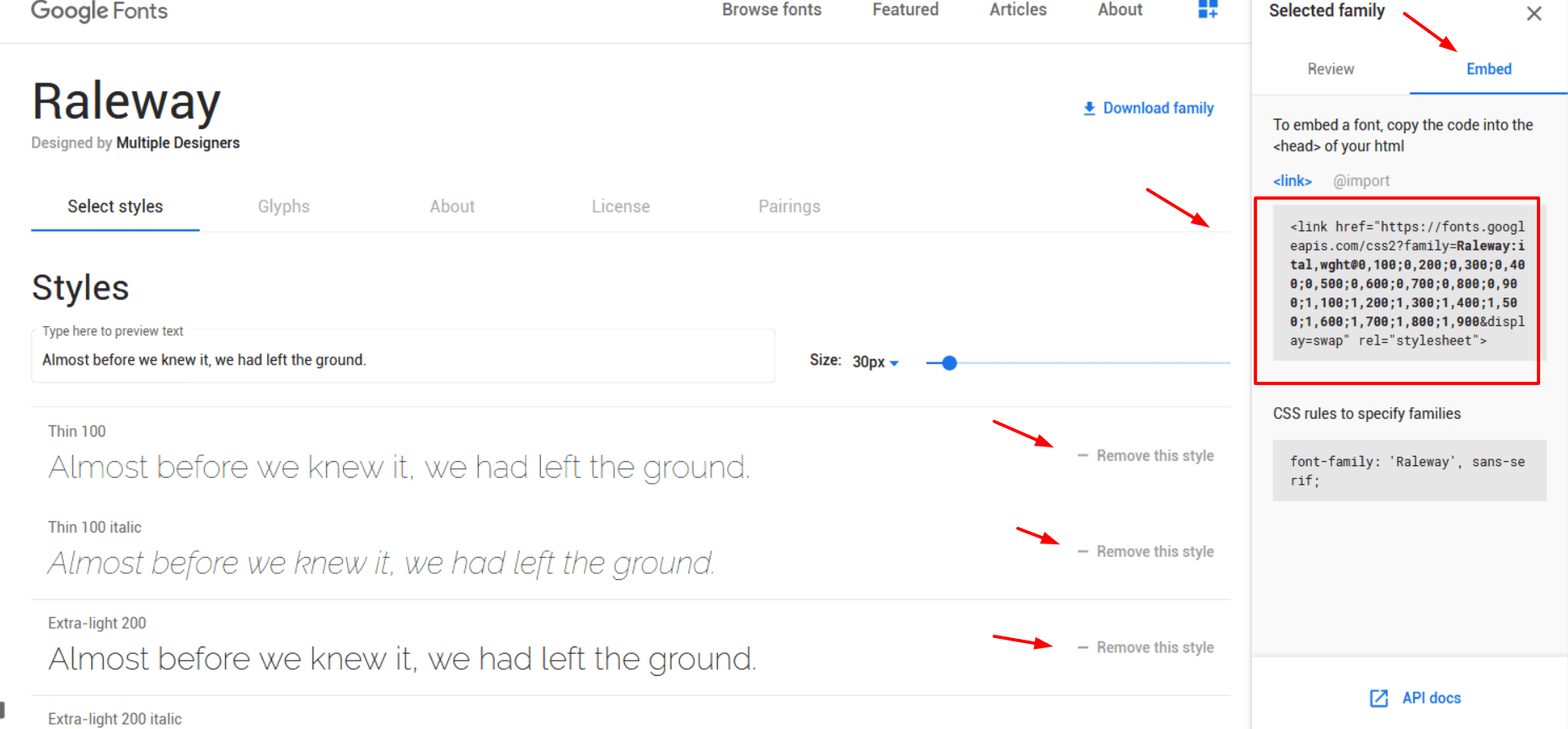Open Multiple Designers link
Image resolution: width=1568 pixels, height=729 pixels.
pos(178,143)
